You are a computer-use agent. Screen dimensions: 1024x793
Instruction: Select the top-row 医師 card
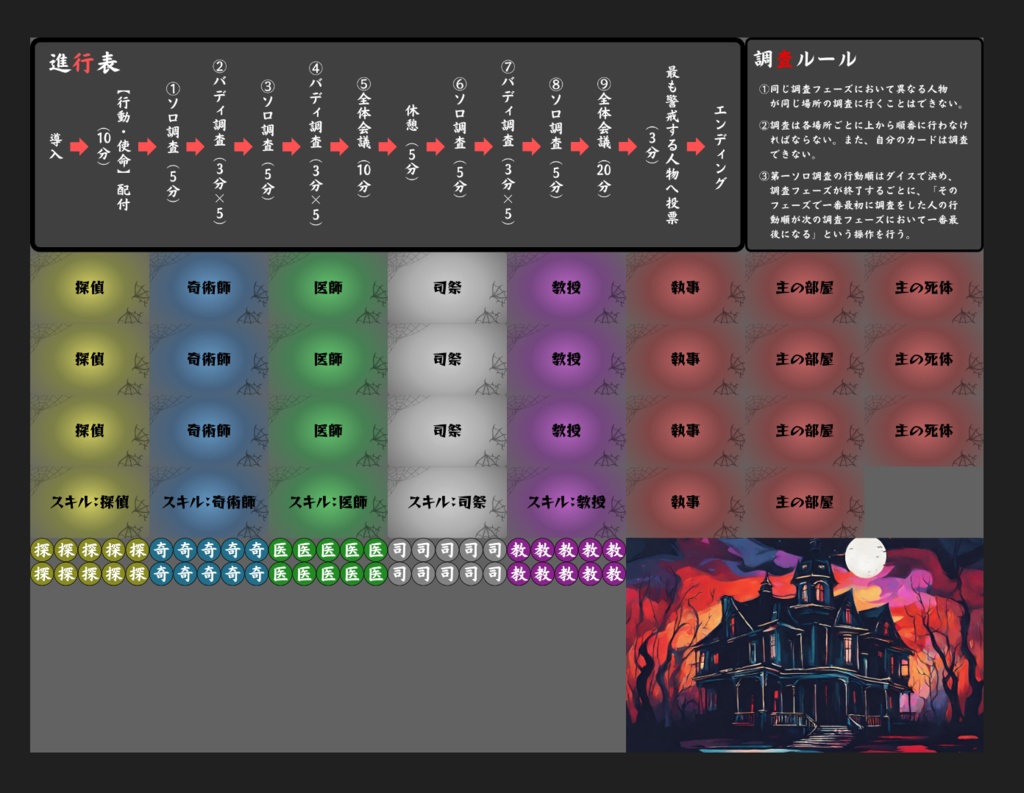click(x=328, y=288)
